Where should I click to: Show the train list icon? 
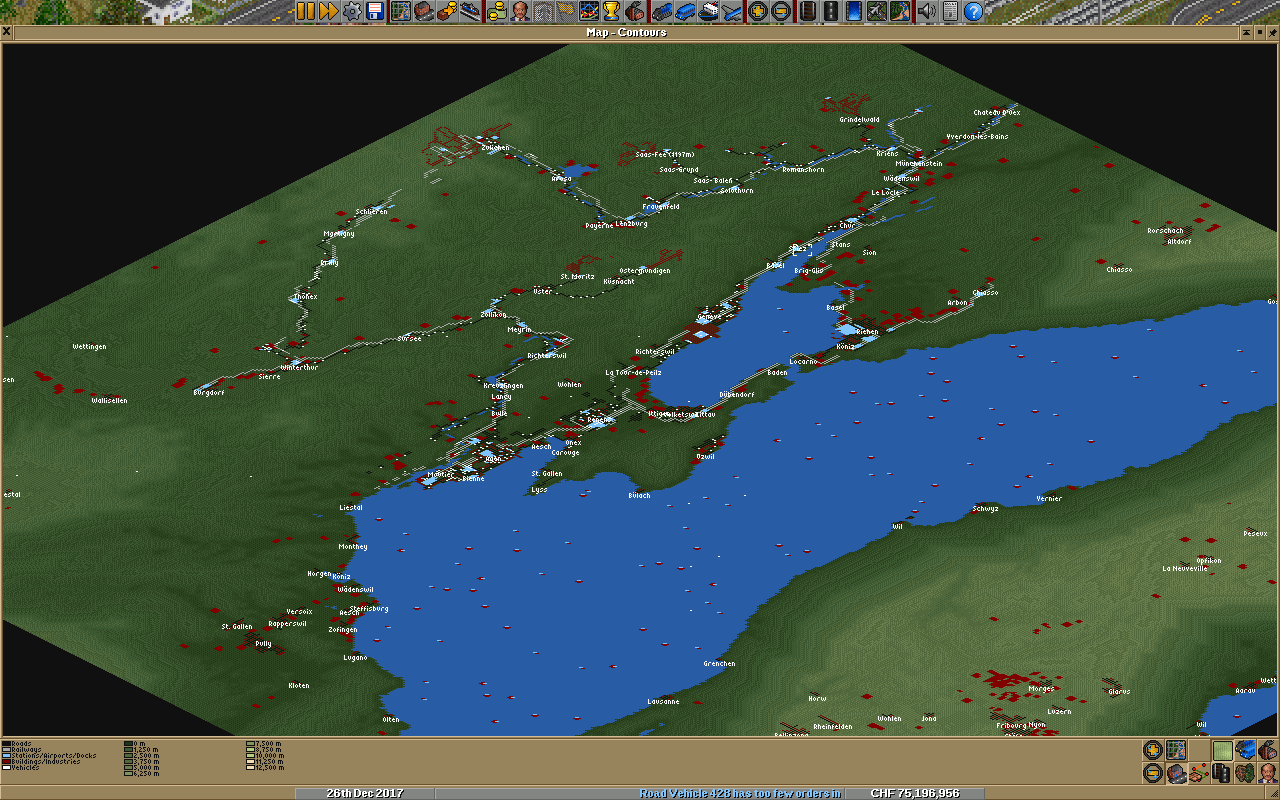pos(662,12)
